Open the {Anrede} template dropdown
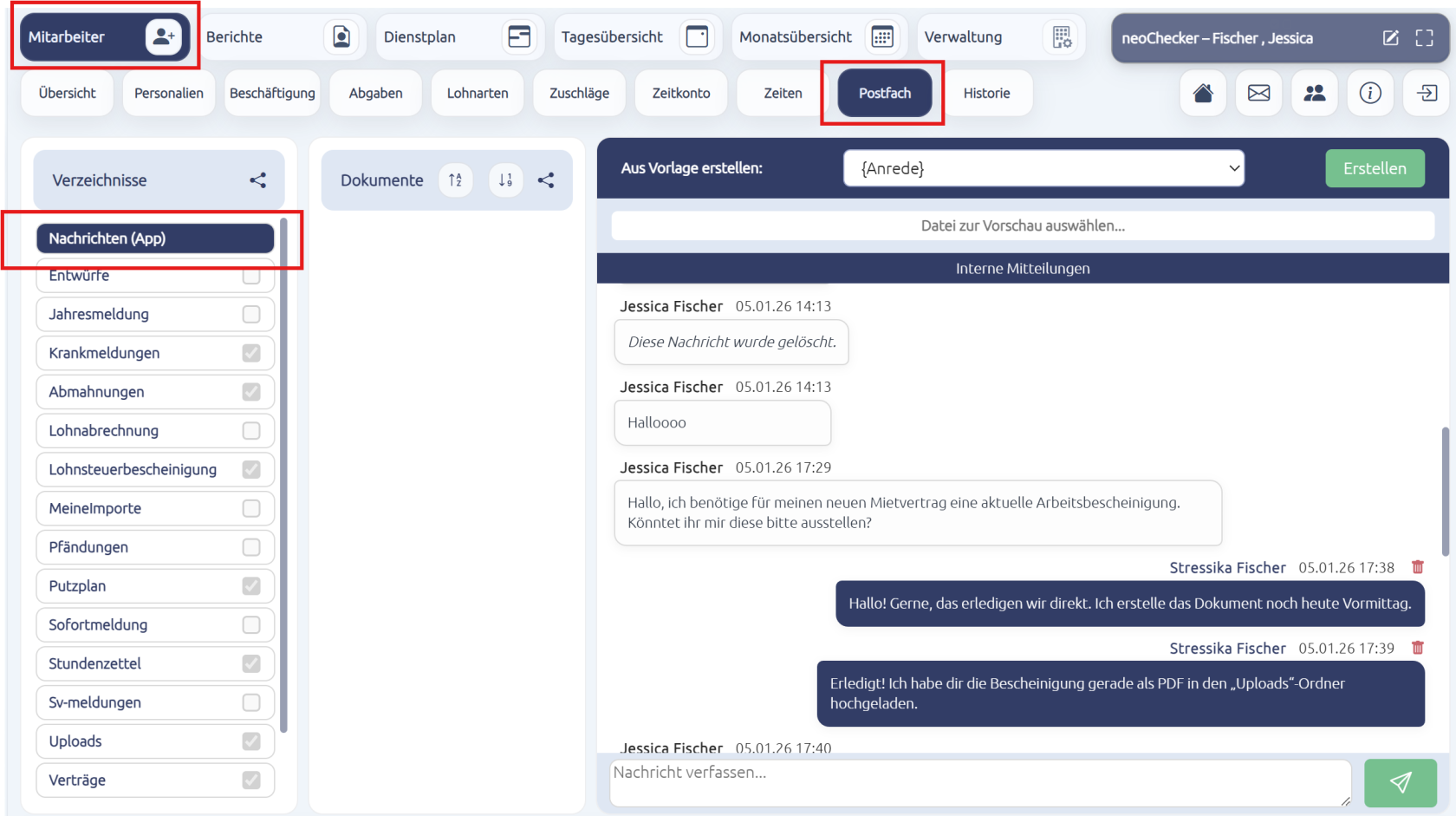The width and height of the screenshot is (1456, 816). pyautogui.click(x=1043, y=168)
